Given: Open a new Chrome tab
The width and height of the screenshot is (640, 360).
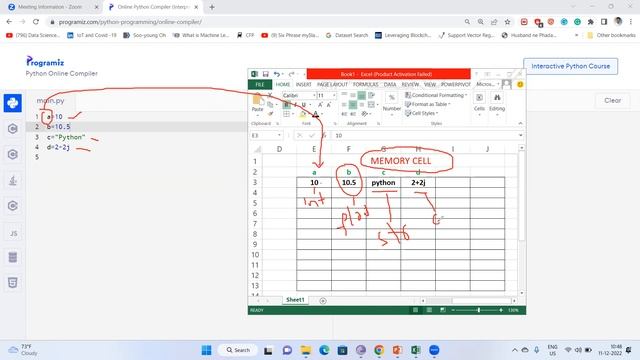Looking at the screenshot, I should pos(212,7).
